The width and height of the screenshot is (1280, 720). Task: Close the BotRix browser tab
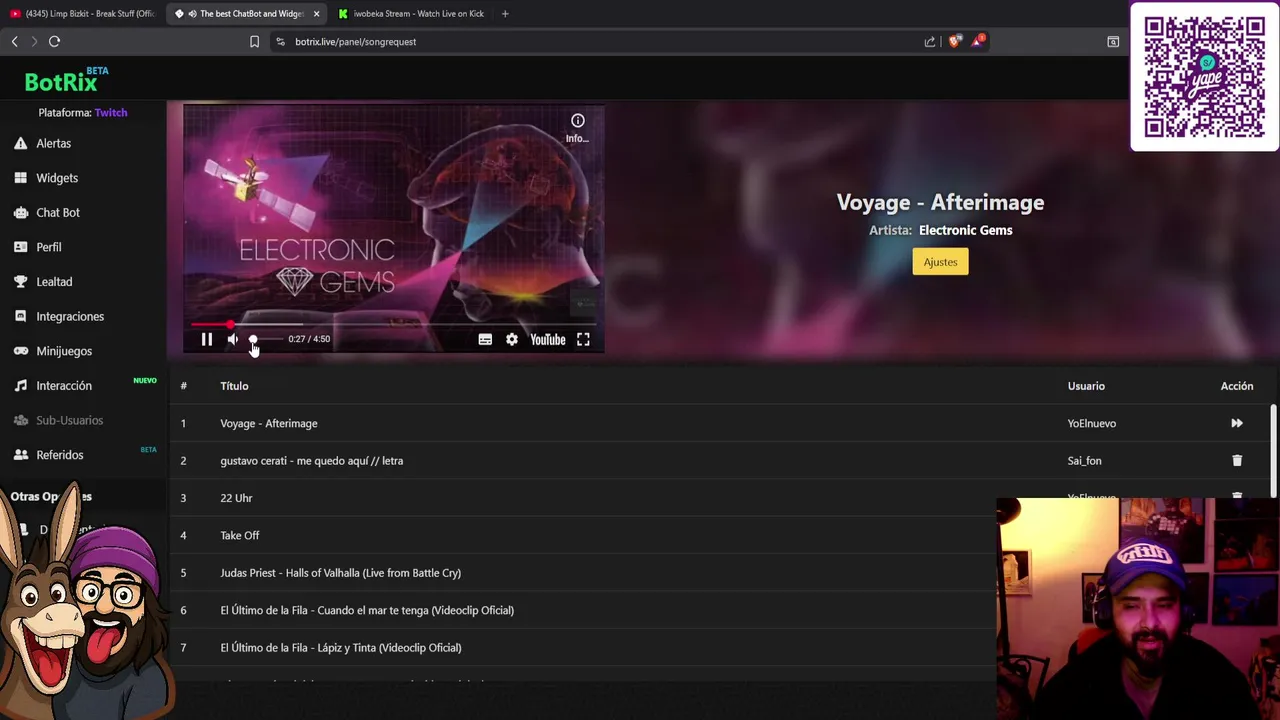(x=316, y=14)
